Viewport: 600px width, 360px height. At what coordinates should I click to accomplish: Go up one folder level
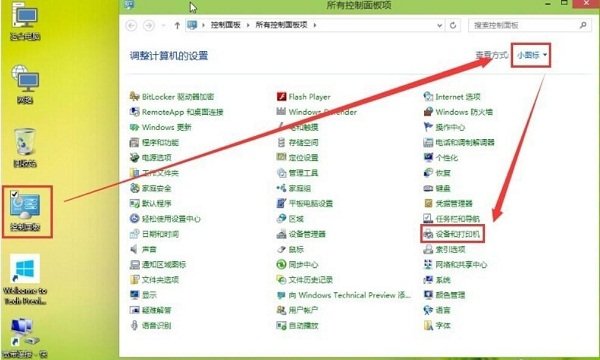177,25
